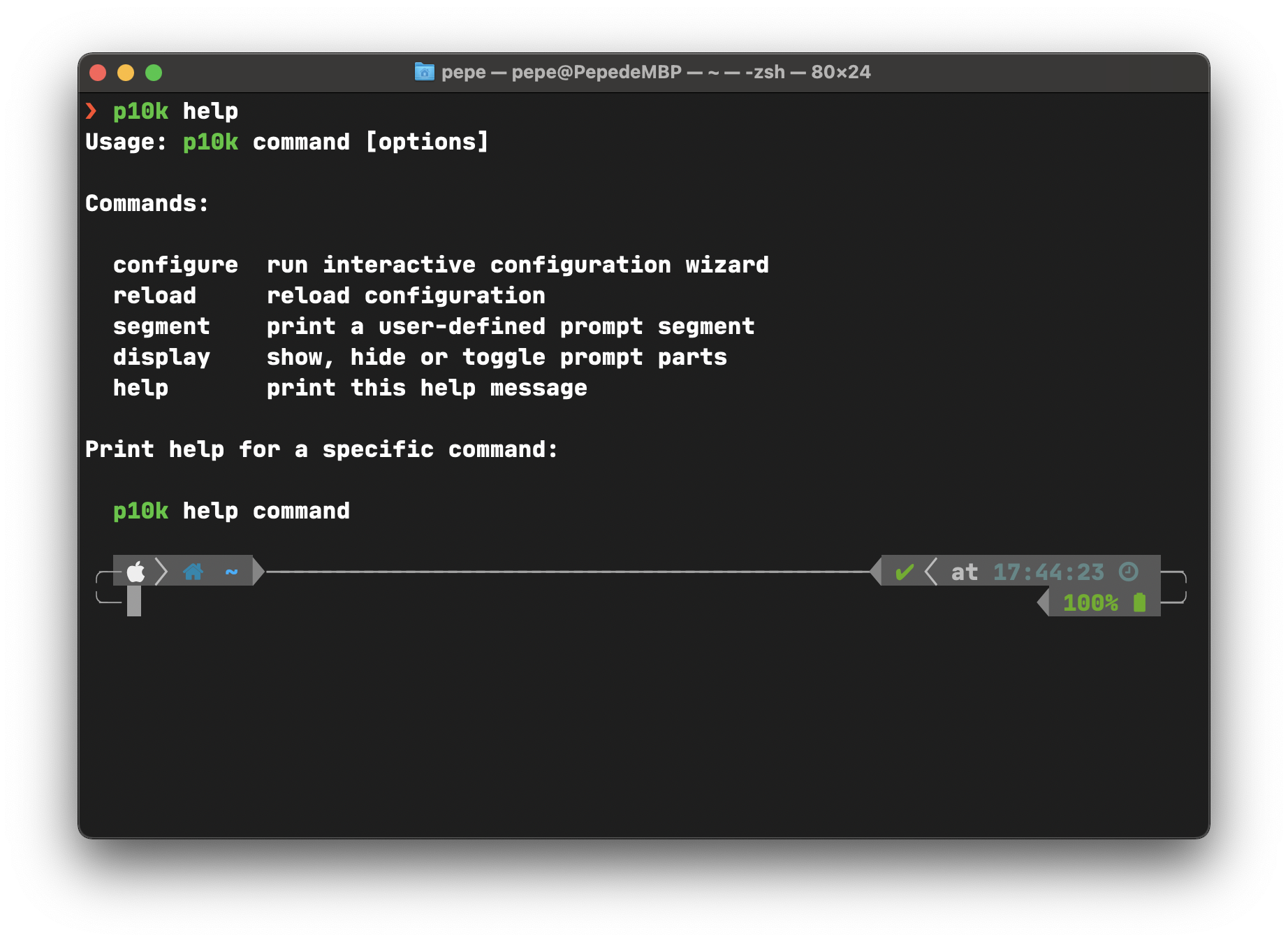
Task: Click the green battery icon
Action: (x=1139, y=602)
